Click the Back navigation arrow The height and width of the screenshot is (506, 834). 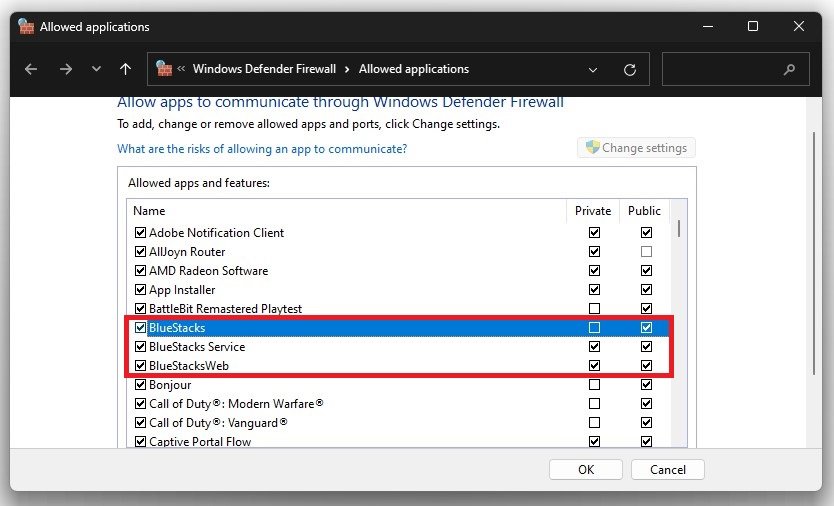30,69
